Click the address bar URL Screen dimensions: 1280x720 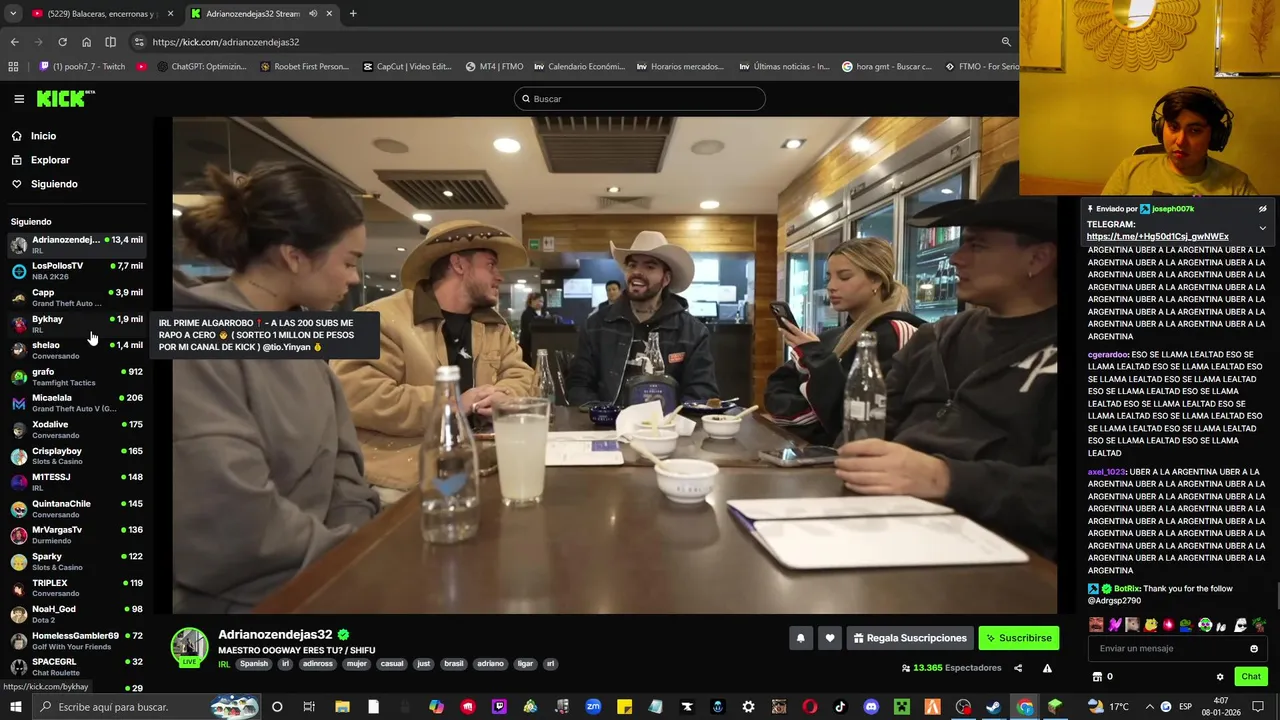click(226, 42)
